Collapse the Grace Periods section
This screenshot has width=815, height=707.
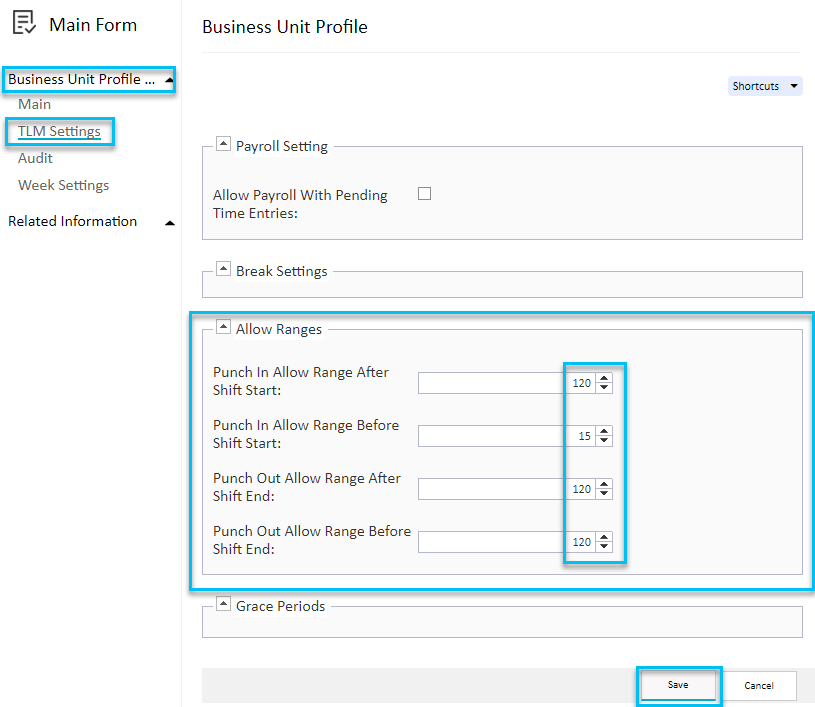[x=224, y=602]
